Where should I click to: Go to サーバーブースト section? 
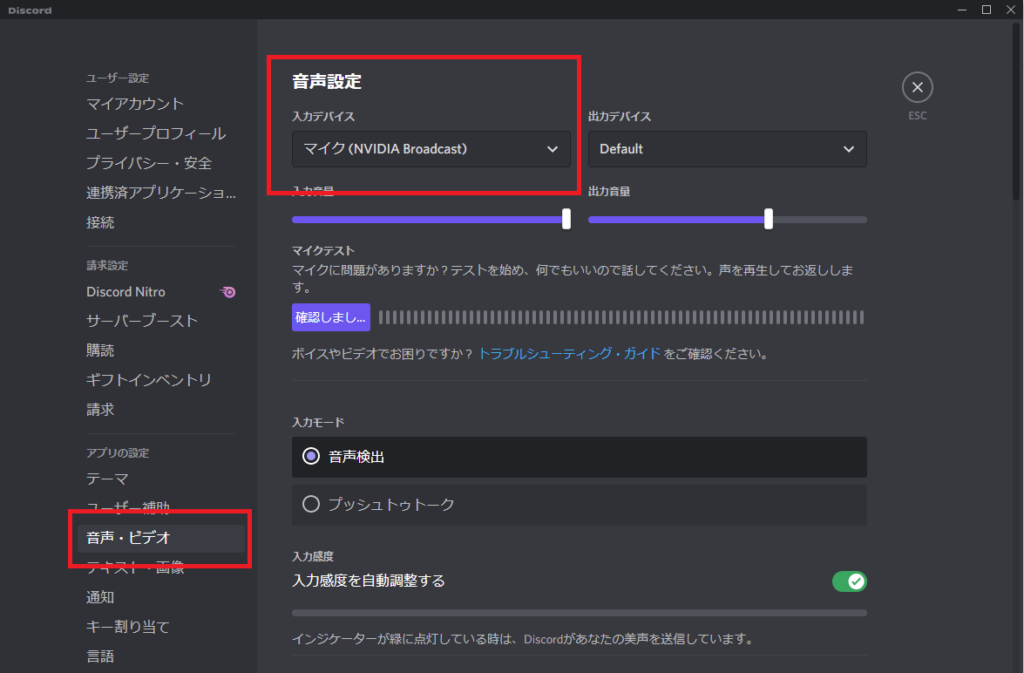(x=142, y=321)
